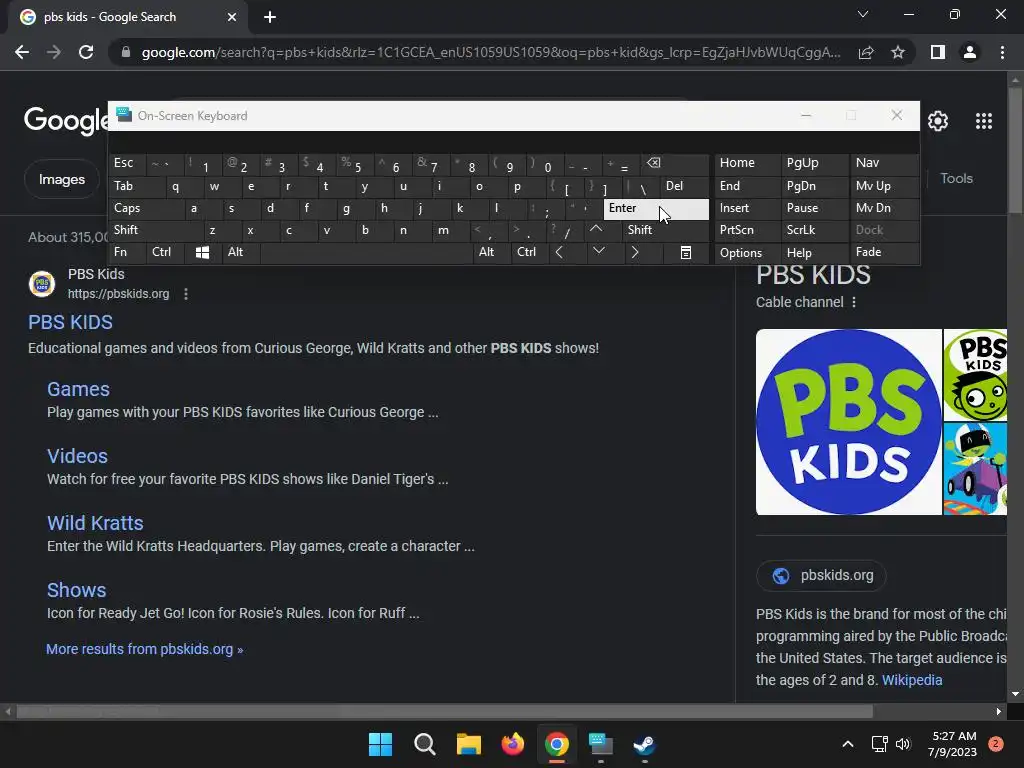Open Chrome's three-dot menu
Viewport: 1024px width, 768px height.
pos(1002,52)
